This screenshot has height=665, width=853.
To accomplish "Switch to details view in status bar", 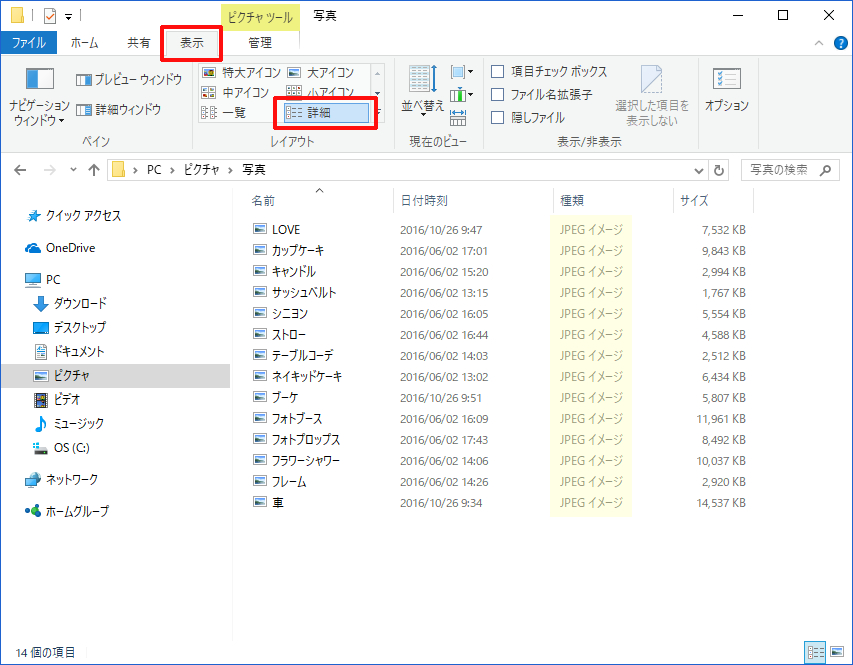I will pos(815,652).
